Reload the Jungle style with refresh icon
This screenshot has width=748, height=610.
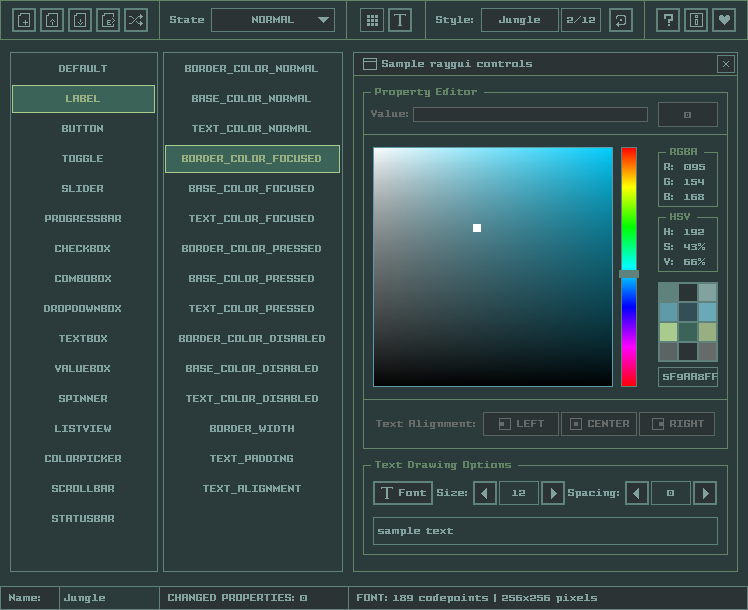[x=621, y=19]
